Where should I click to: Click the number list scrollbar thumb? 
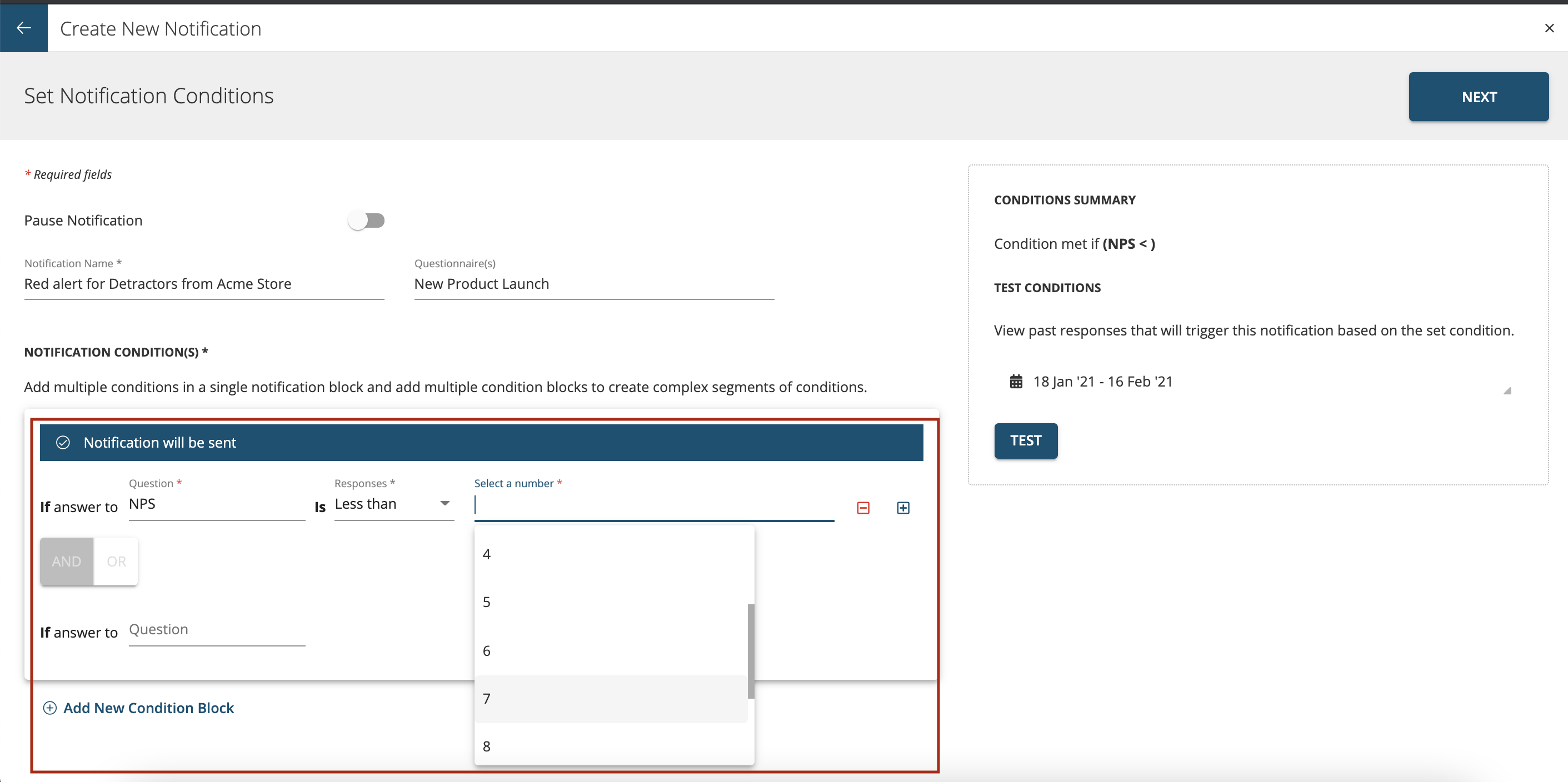(x=751, y=651)
